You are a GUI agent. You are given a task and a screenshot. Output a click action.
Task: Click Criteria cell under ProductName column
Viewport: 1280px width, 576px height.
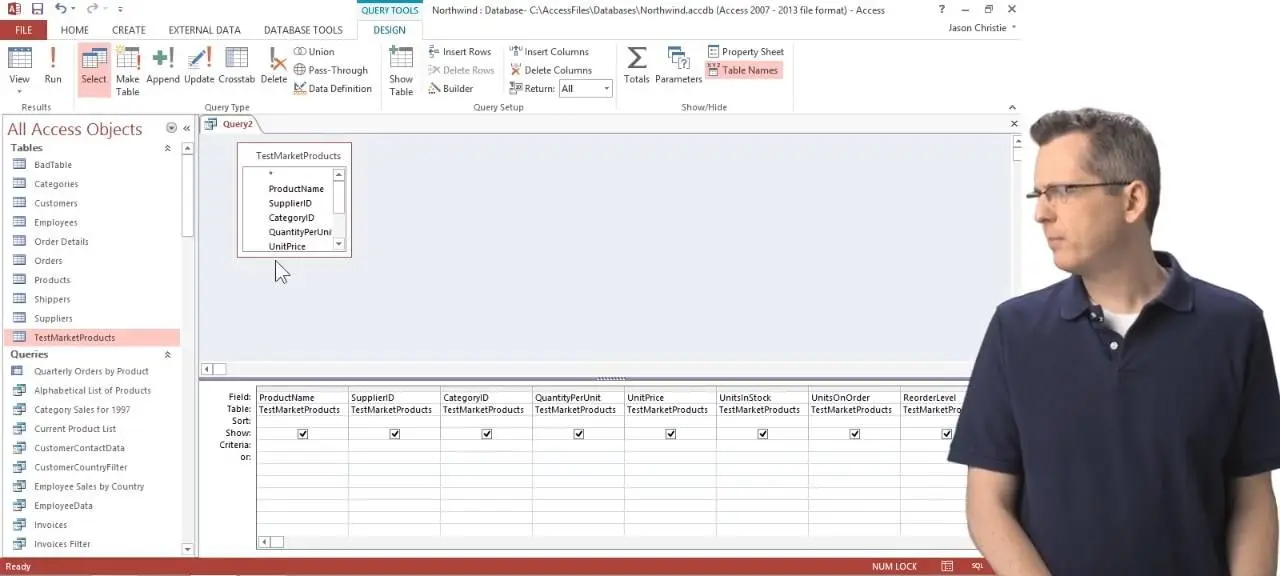[302, 445]
